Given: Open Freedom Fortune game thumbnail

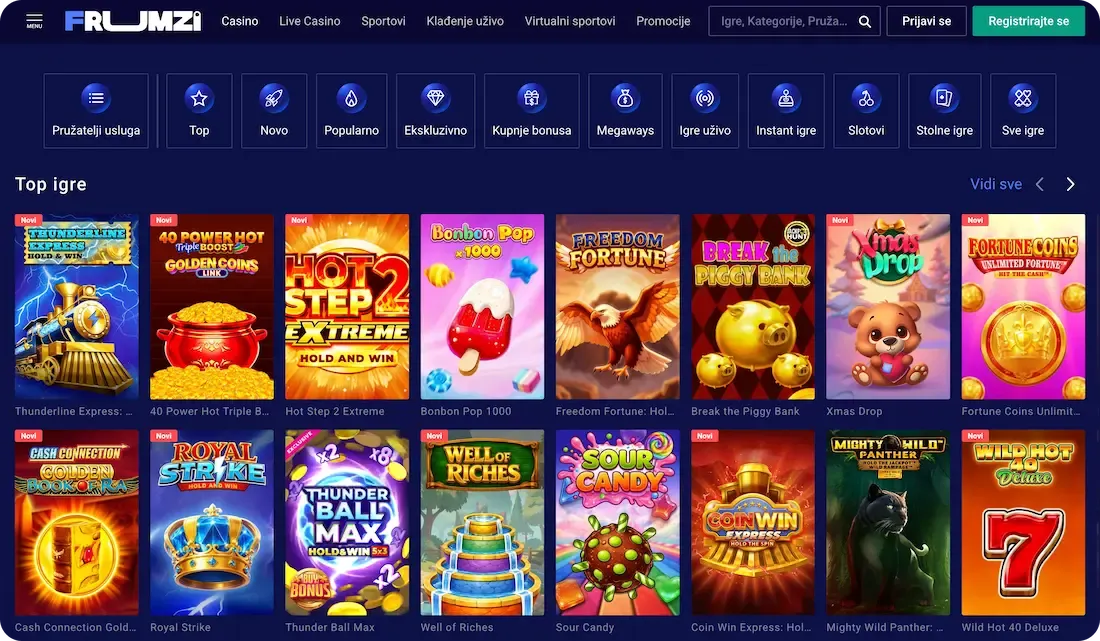Looking at the screenshot, I should point(617,306).
